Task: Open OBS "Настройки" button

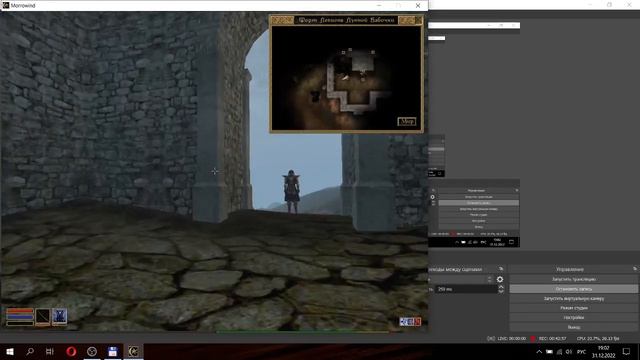Action: coord(573,318)
